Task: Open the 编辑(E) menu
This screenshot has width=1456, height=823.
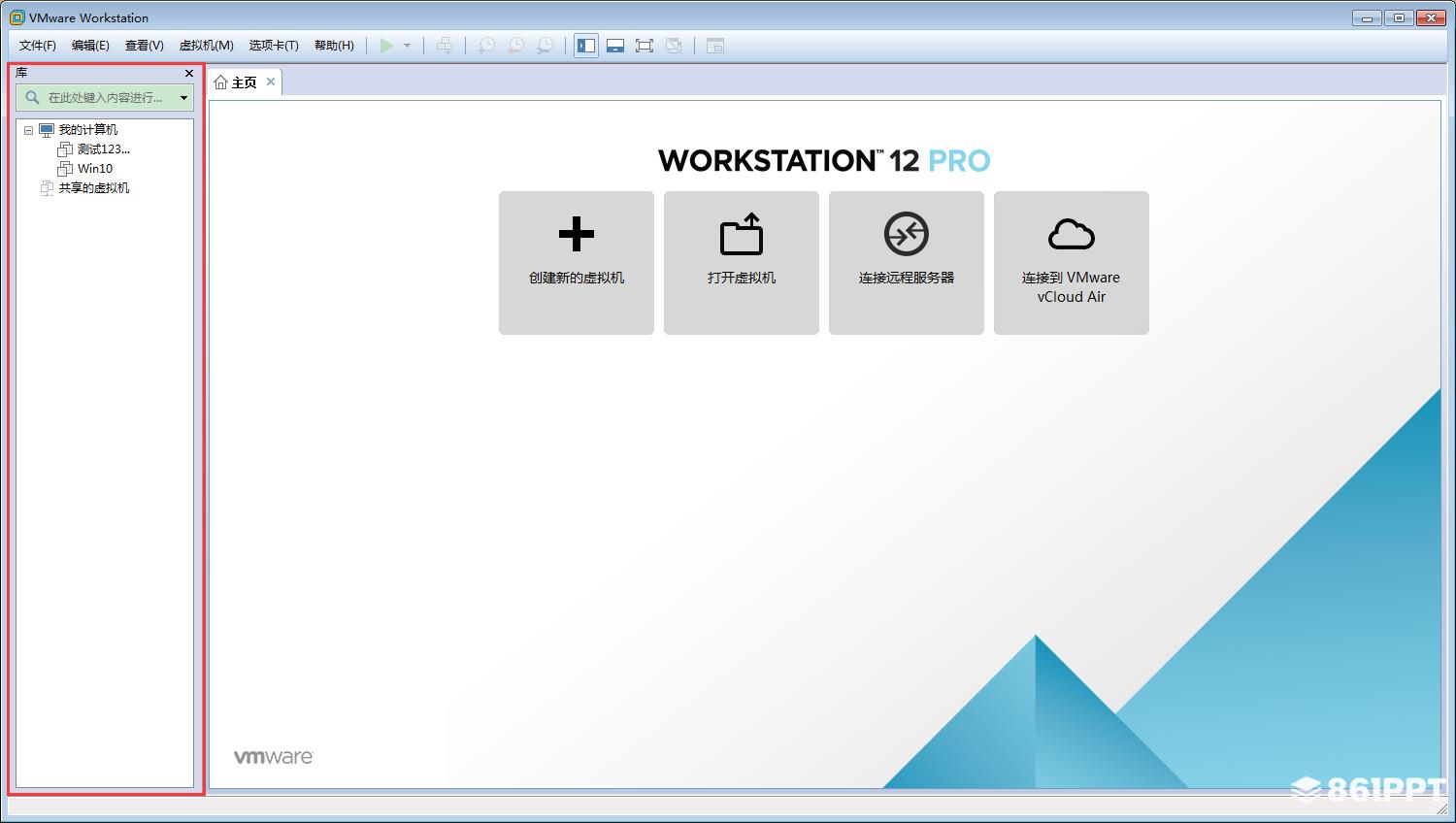Action: click(x=90, y=46)
